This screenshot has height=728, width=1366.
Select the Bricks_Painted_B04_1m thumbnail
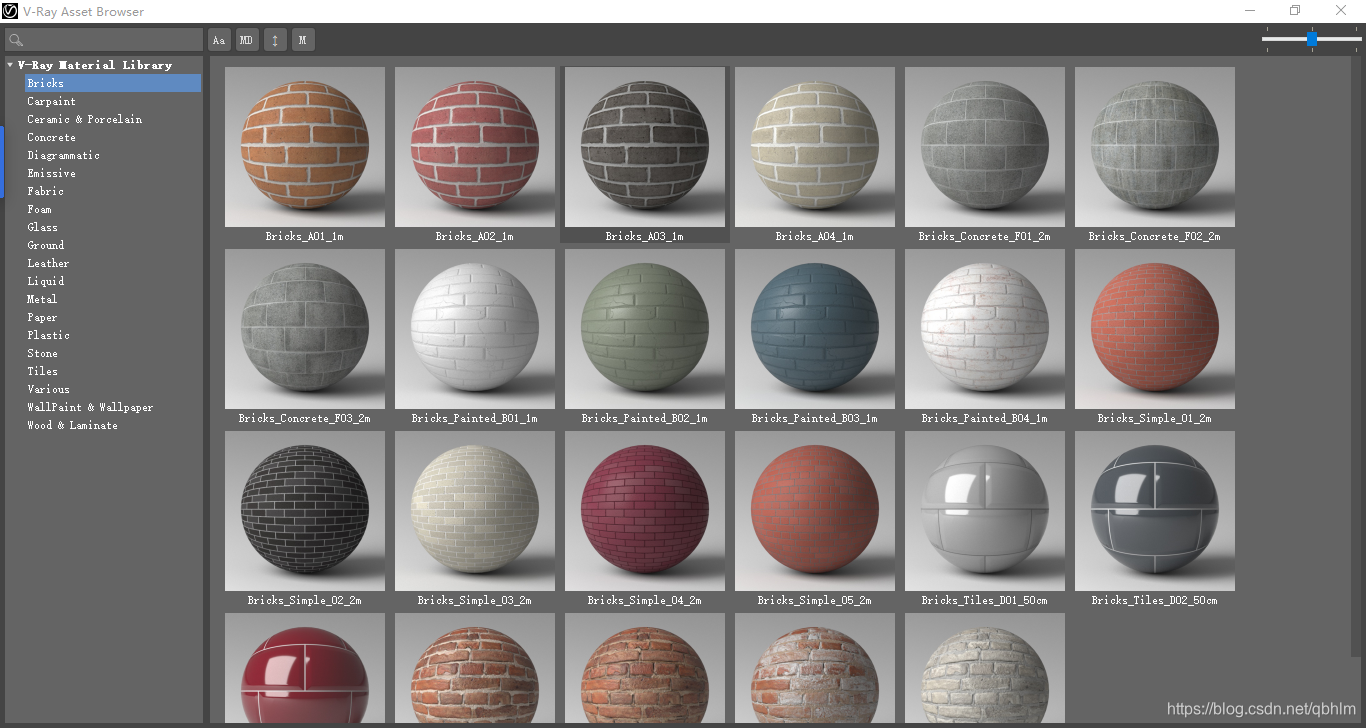pyautogui.click(x=985, y=329)
